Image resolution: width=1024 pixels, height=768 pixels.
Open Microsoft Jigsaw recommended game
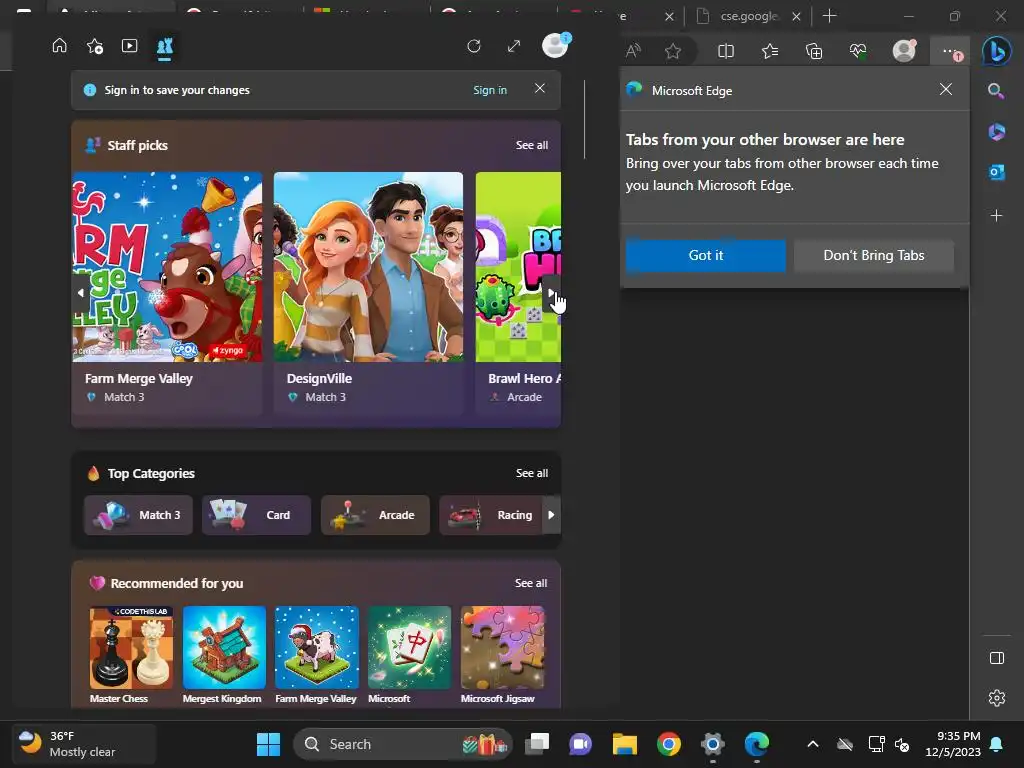click(502, 654)
